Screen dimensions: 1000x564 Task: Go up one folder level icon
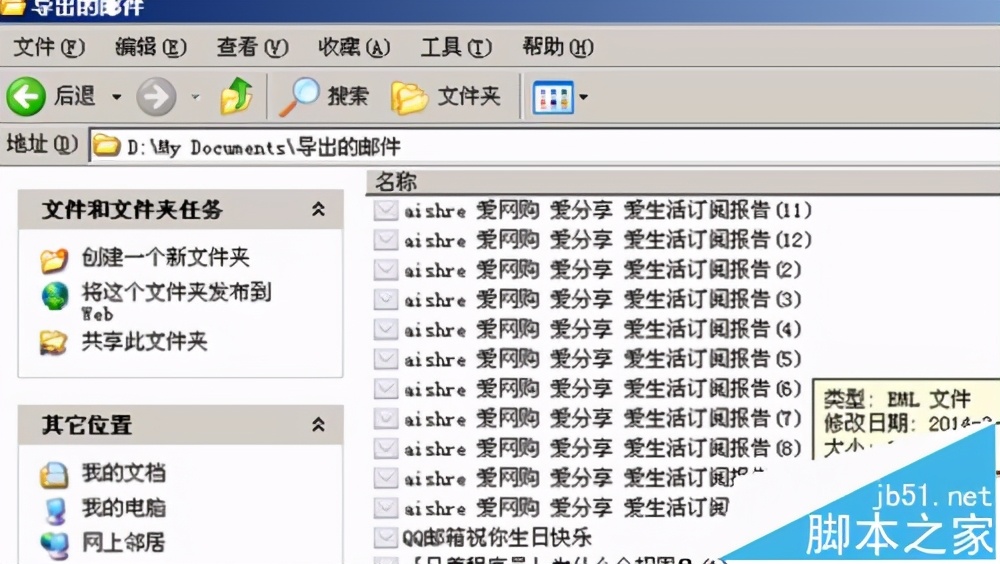click(x=237, y=96)
